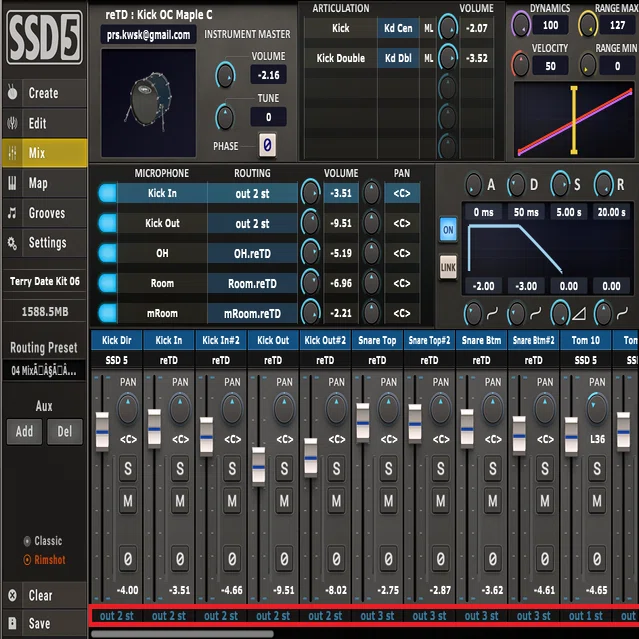This screenshot has width=639, height=639.
Task: Toggle the OH microphone on/off
Action: [108, 253]
